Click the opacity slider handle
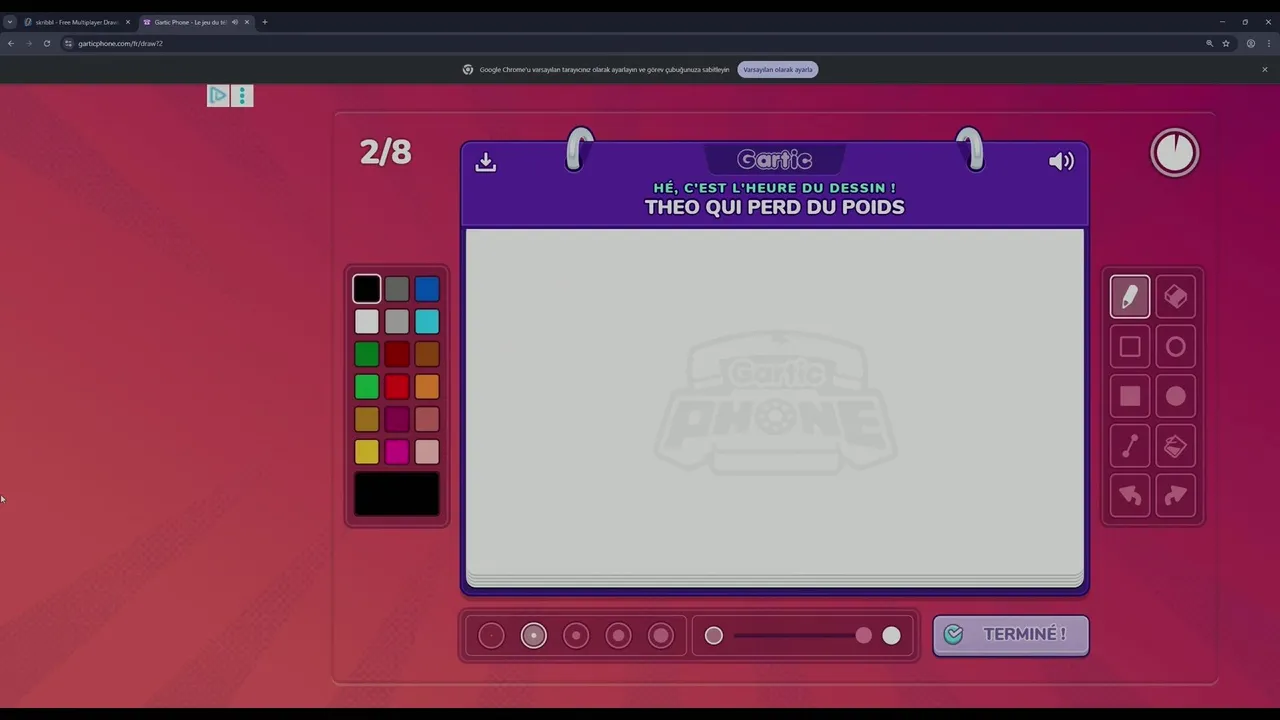 [x=863, y=636]
